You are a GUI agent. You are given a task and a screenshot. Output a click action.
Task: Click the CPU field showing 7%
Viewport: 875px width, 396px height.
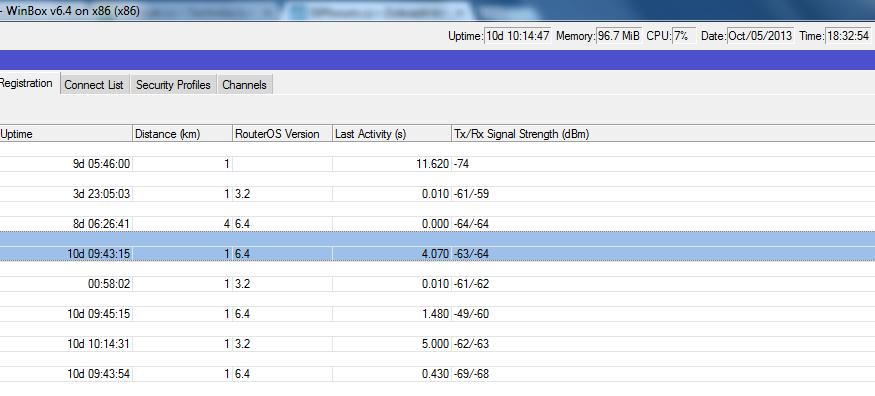coord(684,36)
